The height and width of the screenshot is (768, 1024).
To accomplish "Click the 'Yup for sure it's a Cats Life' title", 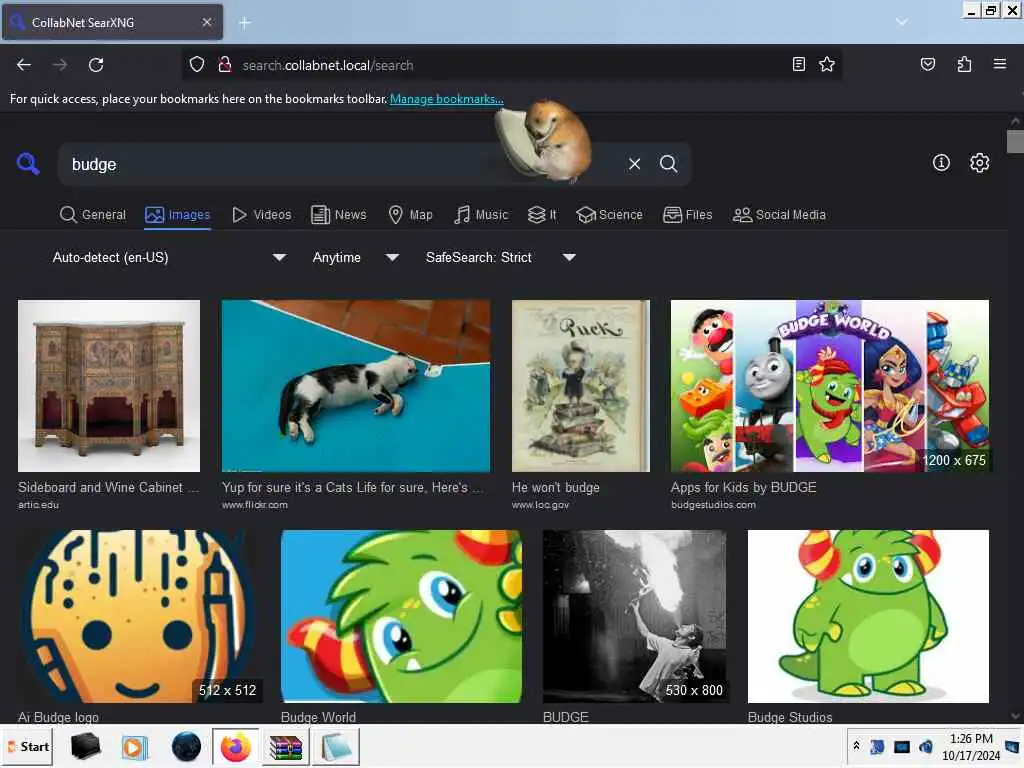I will 353,487.
